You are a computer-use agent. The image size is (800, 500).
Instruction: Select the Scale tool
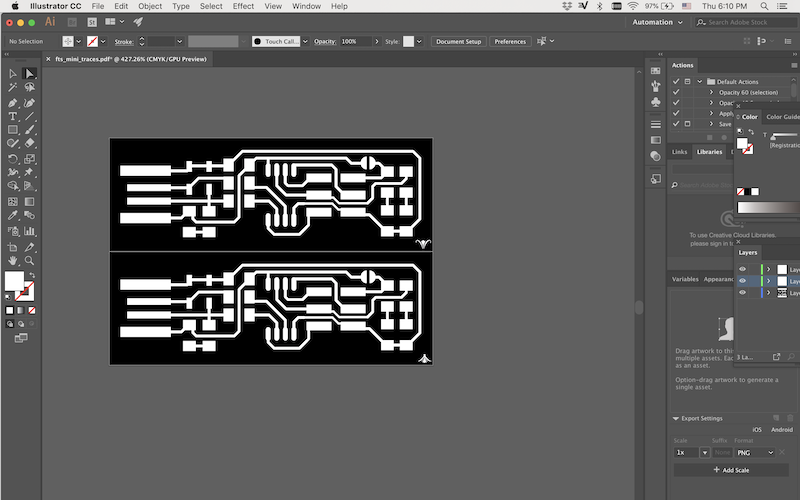pyautogui.click(x=30, y=159)
